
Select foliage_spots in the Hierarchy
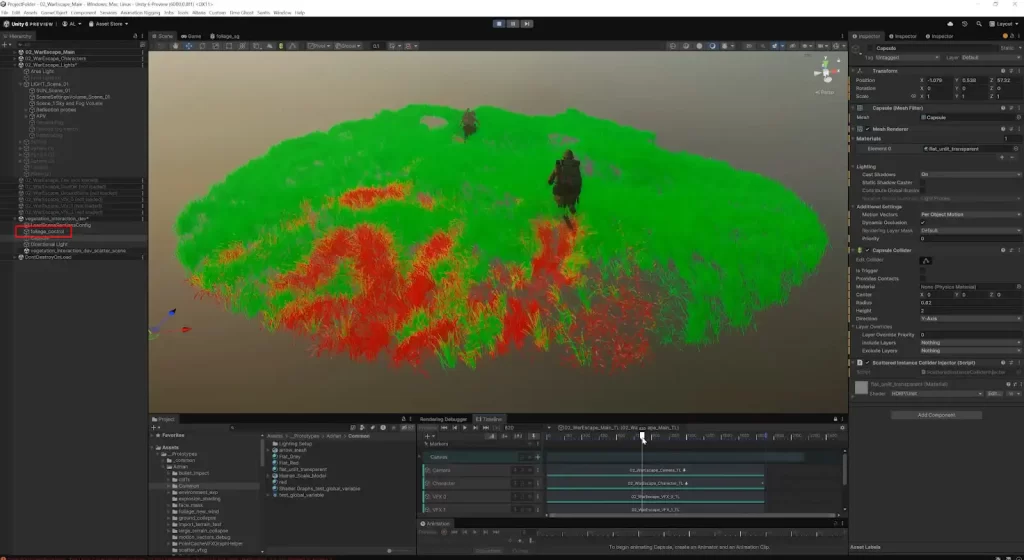point(48,231)
